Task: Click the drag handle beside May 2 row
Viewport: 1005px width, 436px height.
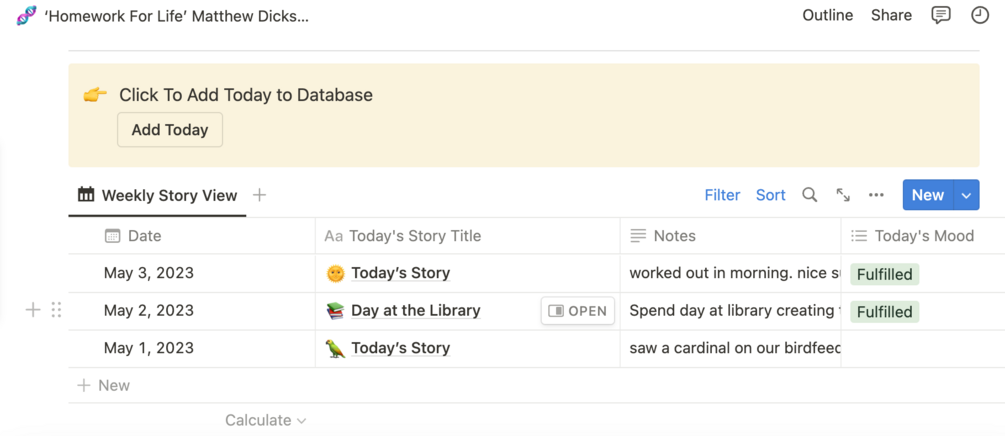Action: 56,310
